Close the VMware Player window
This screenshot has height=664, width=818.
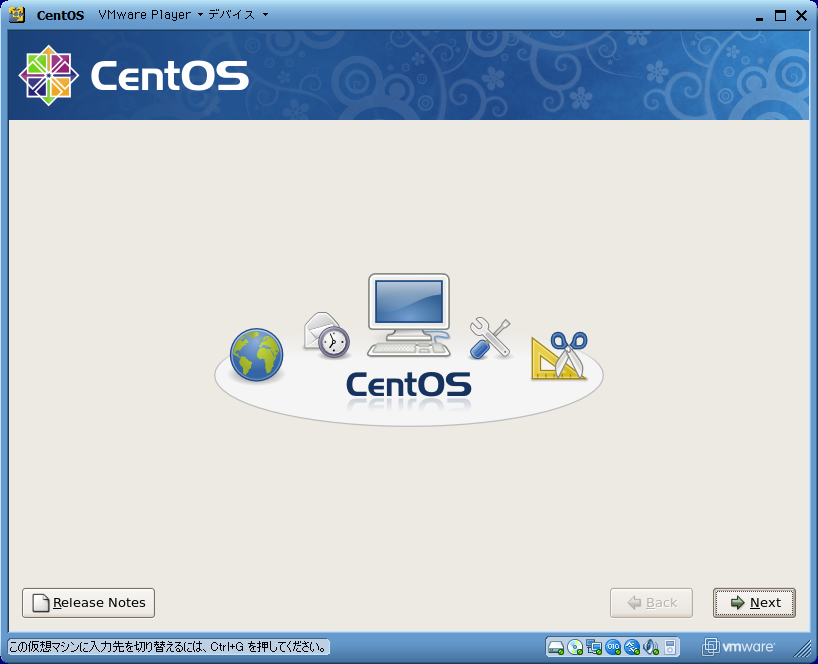click(x=801, y=16)
